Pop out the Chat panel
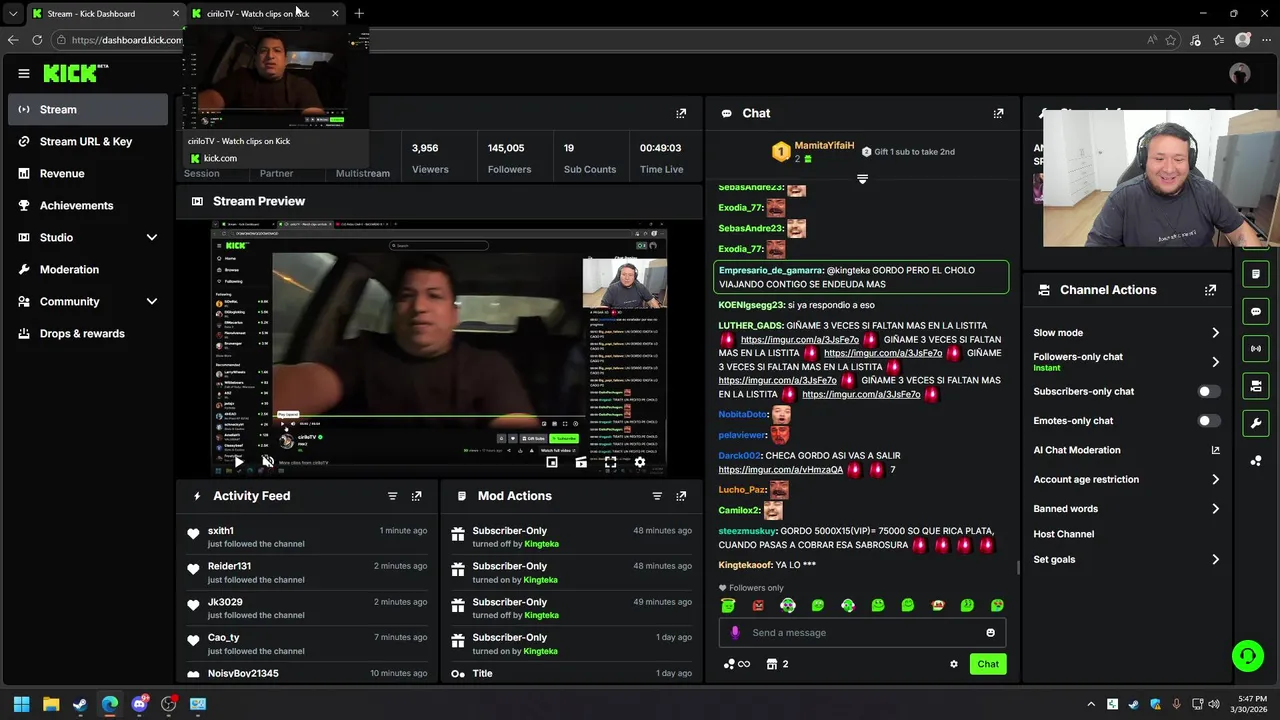The image size is (1280, 720). click(998, 114)
